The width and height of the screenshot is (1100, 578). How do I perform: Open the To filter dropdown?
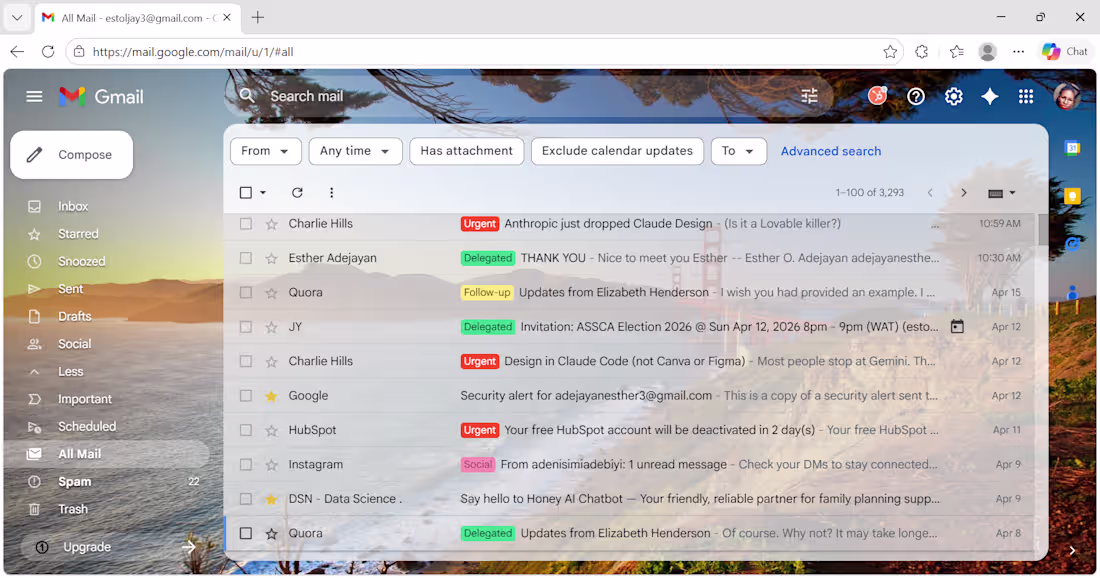739,151
